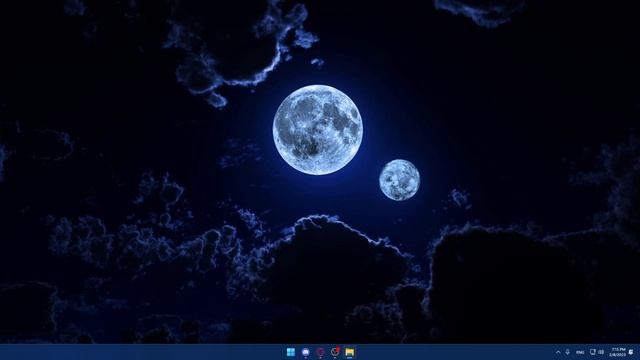Open the notification center icon
This screenshot has width=640, height=360.
pyautogui.click(x=631, y=352)
